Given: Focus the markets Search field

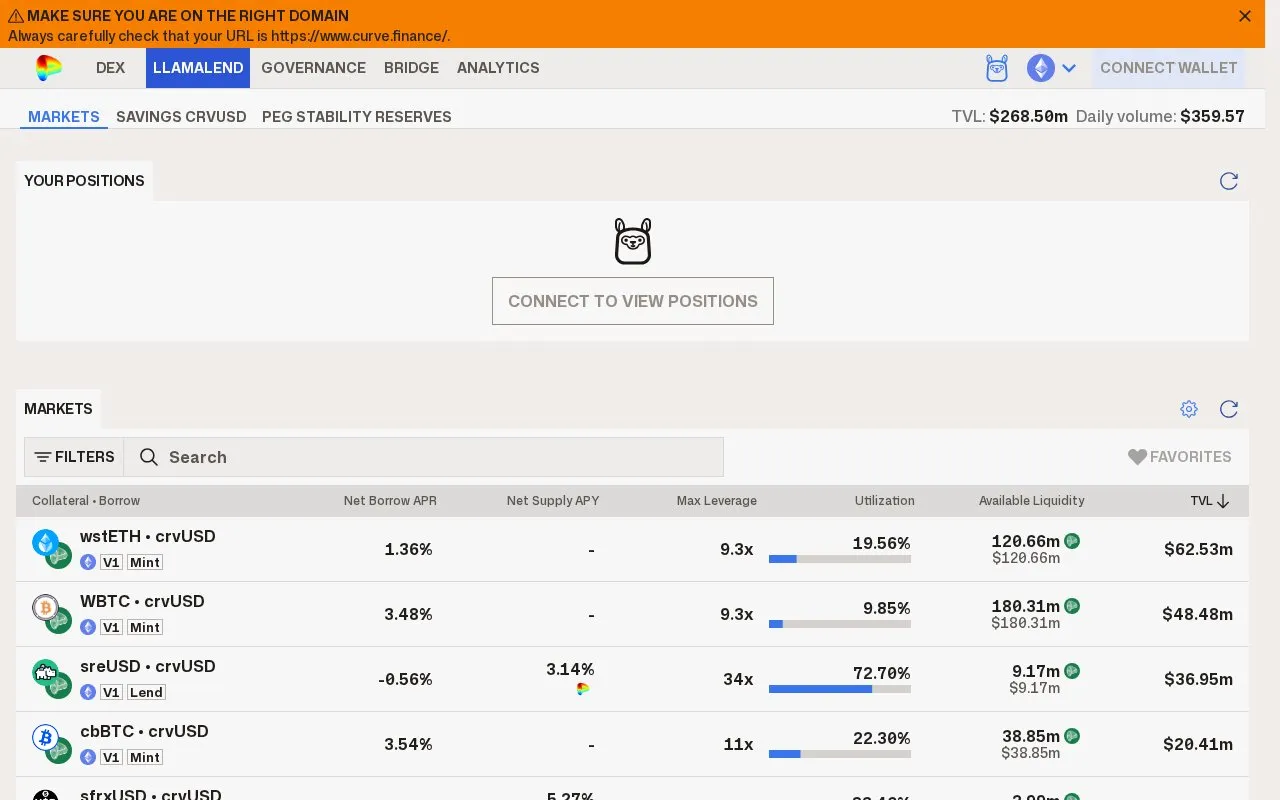Looking at the screenshot, I should [424, 457].
